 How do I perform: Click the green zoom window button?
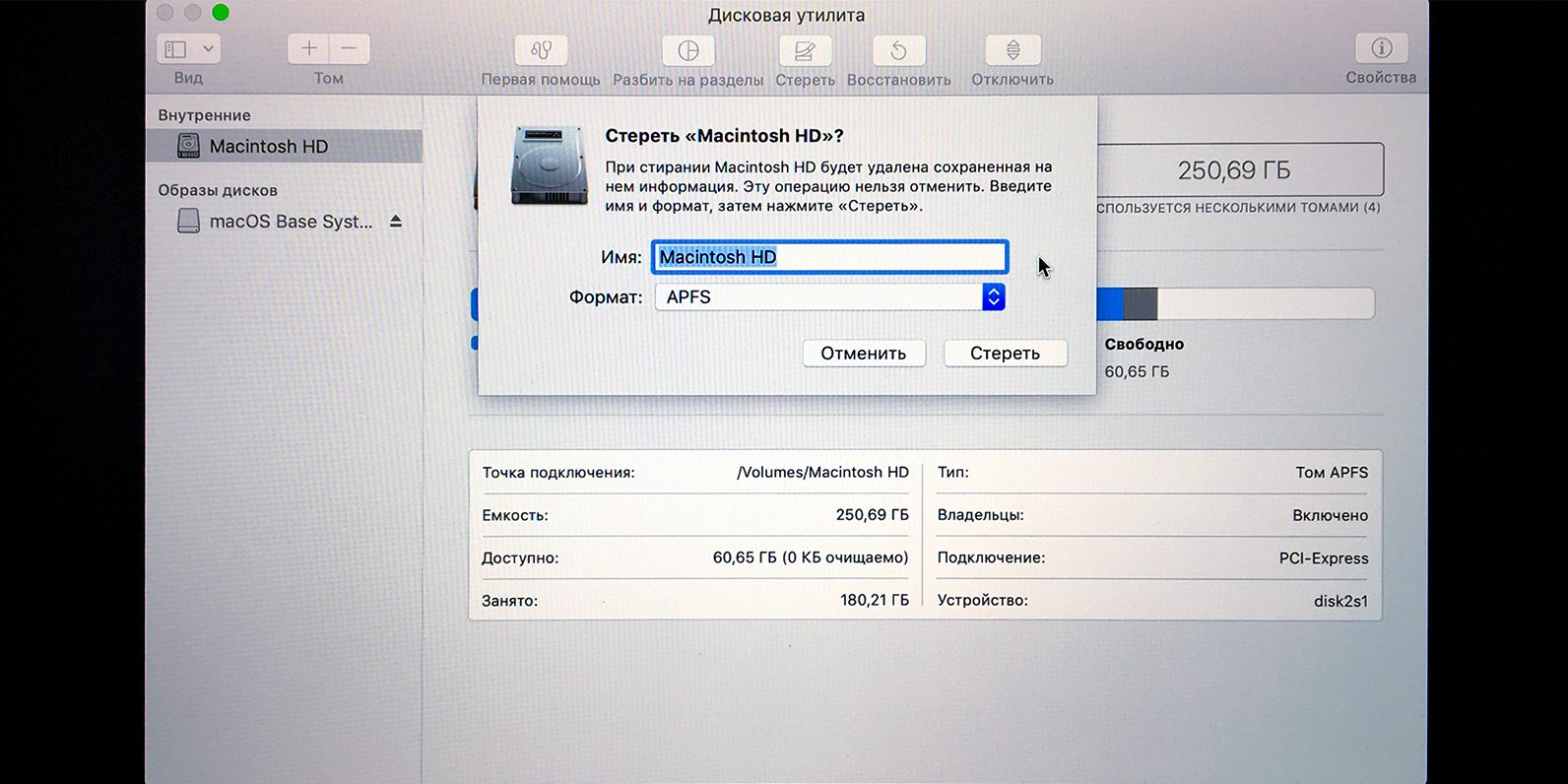tap(221, 12)
